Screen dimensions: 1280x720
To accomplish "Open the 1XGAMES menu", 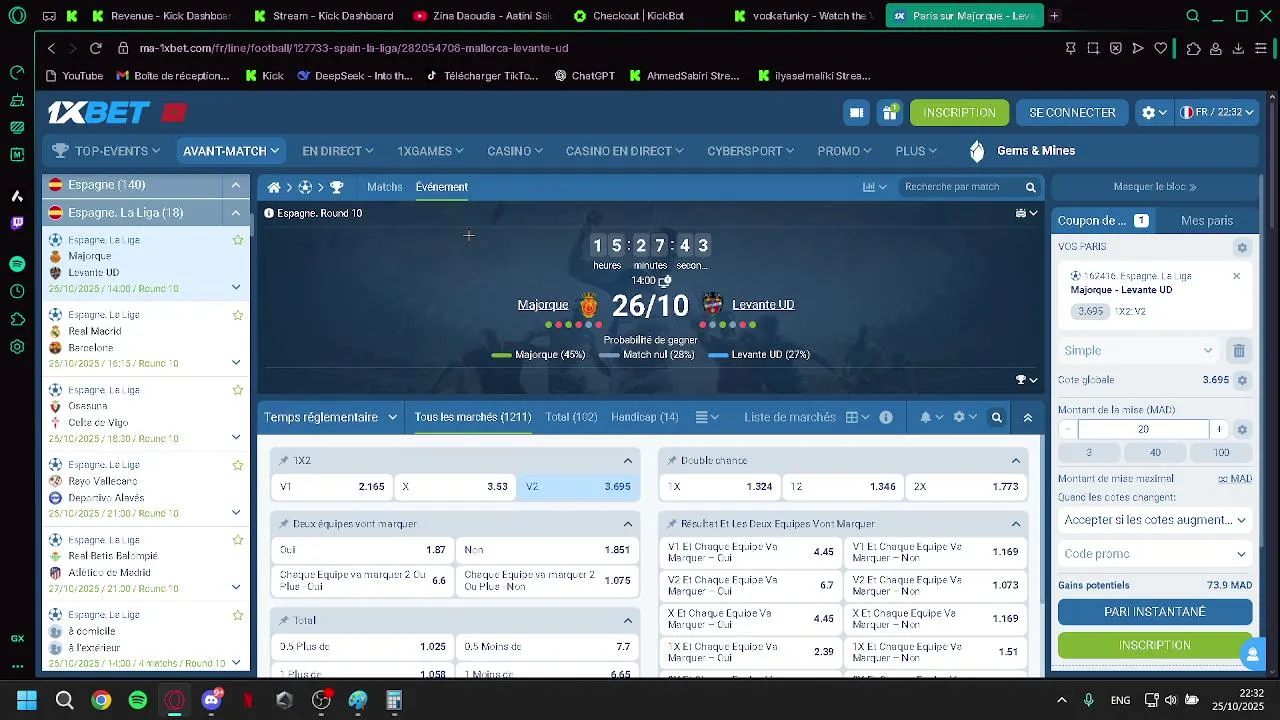I will [430, 151].
